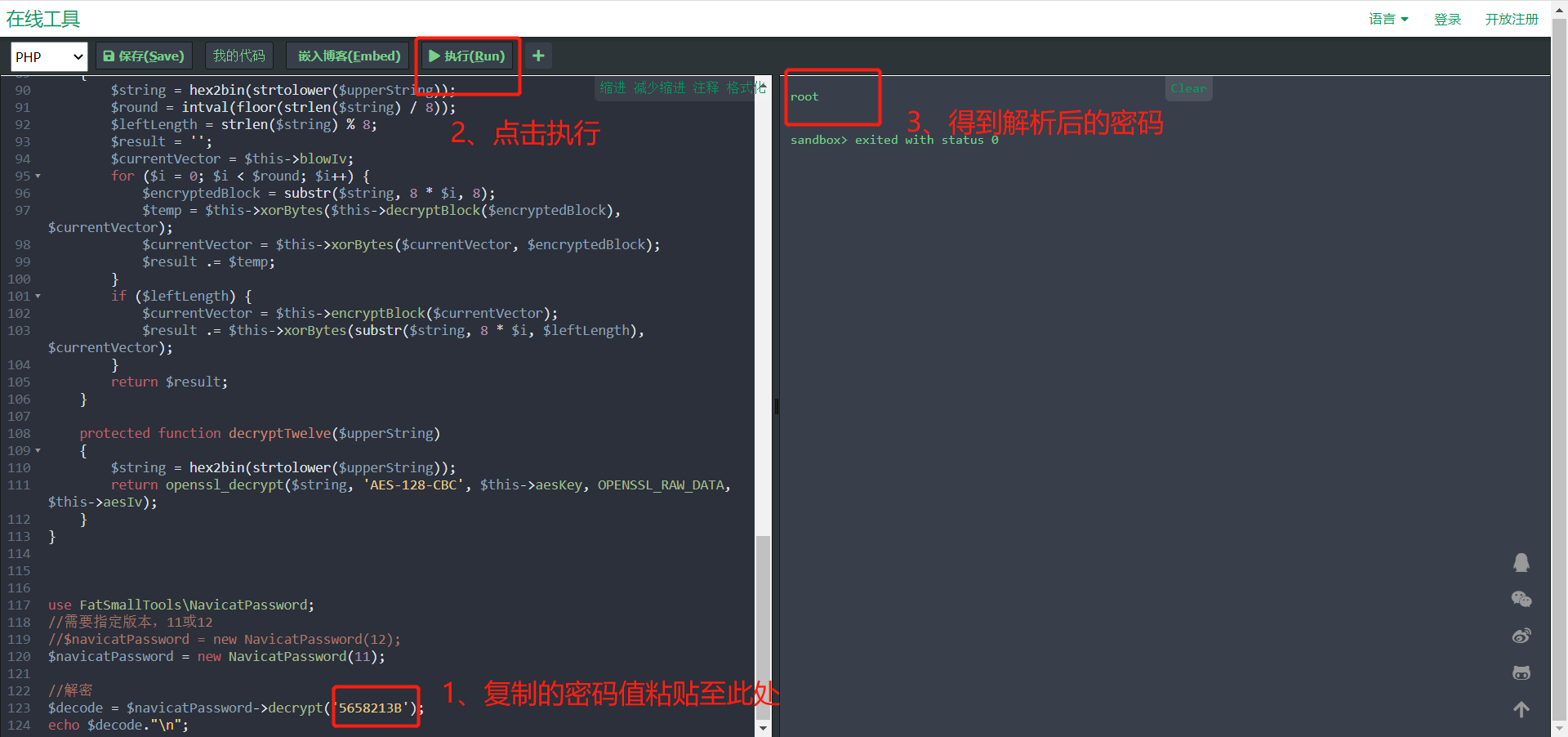Collapse the for loop at line 95
The image size is (1568, 737).
[x=38, y=176]
